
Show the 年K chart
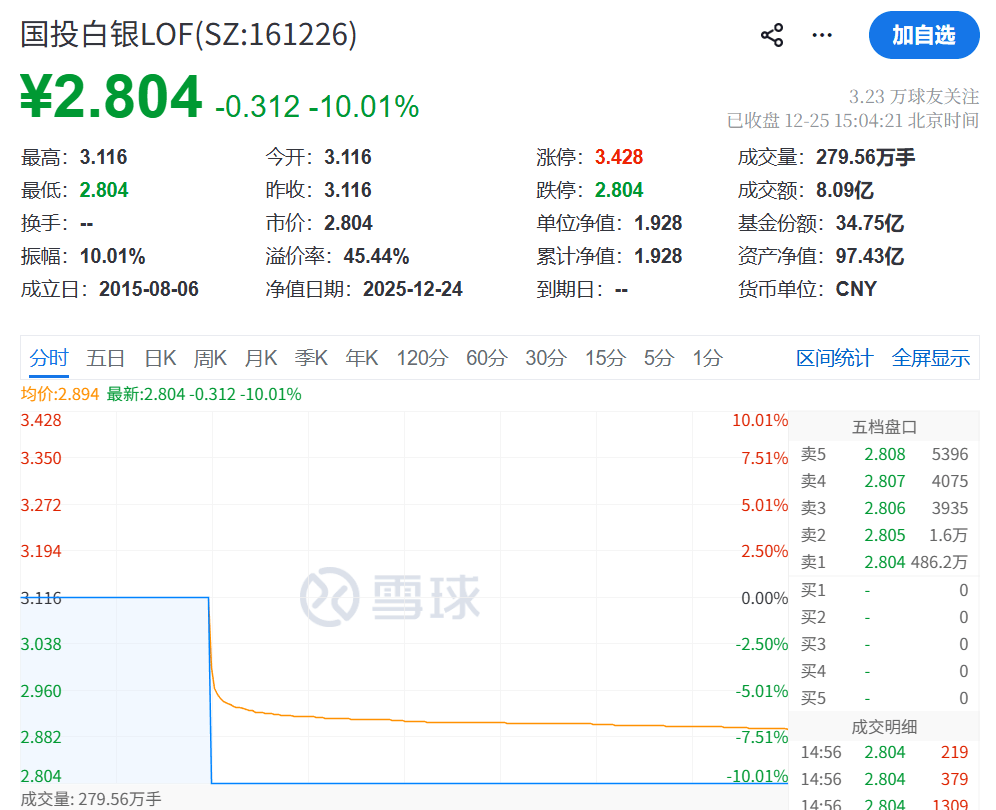coord(362,358)
